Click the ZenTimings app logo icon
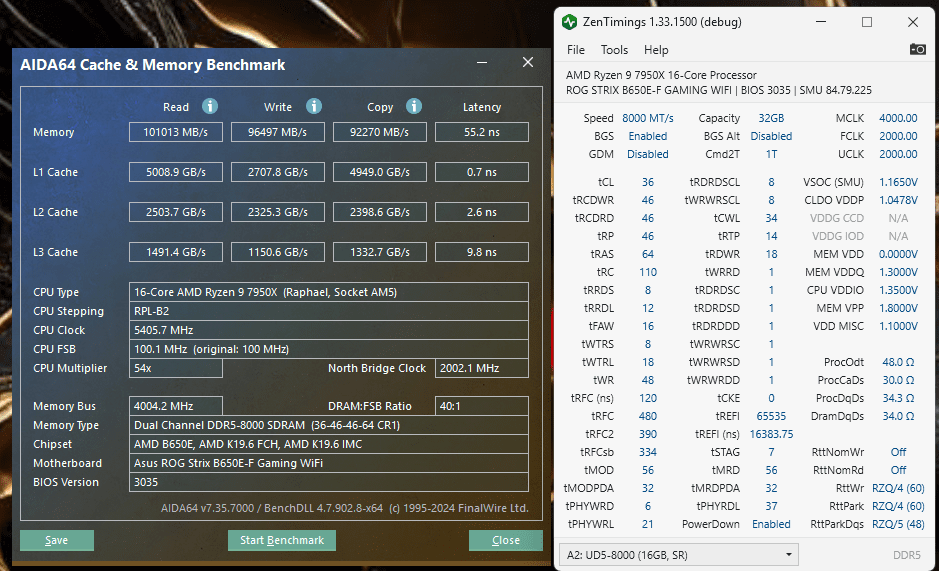The height and width of the screenshot is (571, 939). 570,22
